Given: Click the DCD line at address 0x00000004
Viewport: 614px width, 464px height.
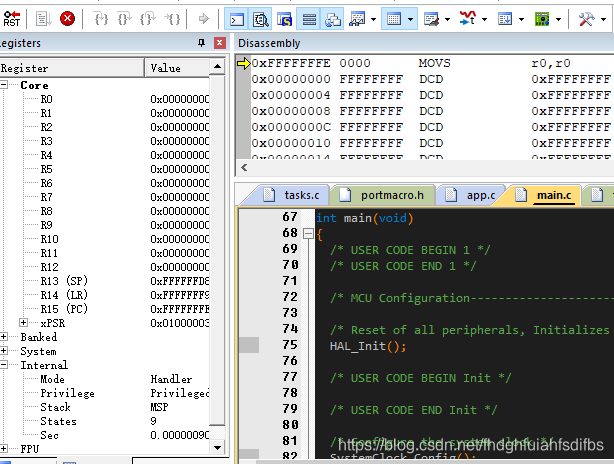Looking at the screenshot, I should tap(432, 95).
